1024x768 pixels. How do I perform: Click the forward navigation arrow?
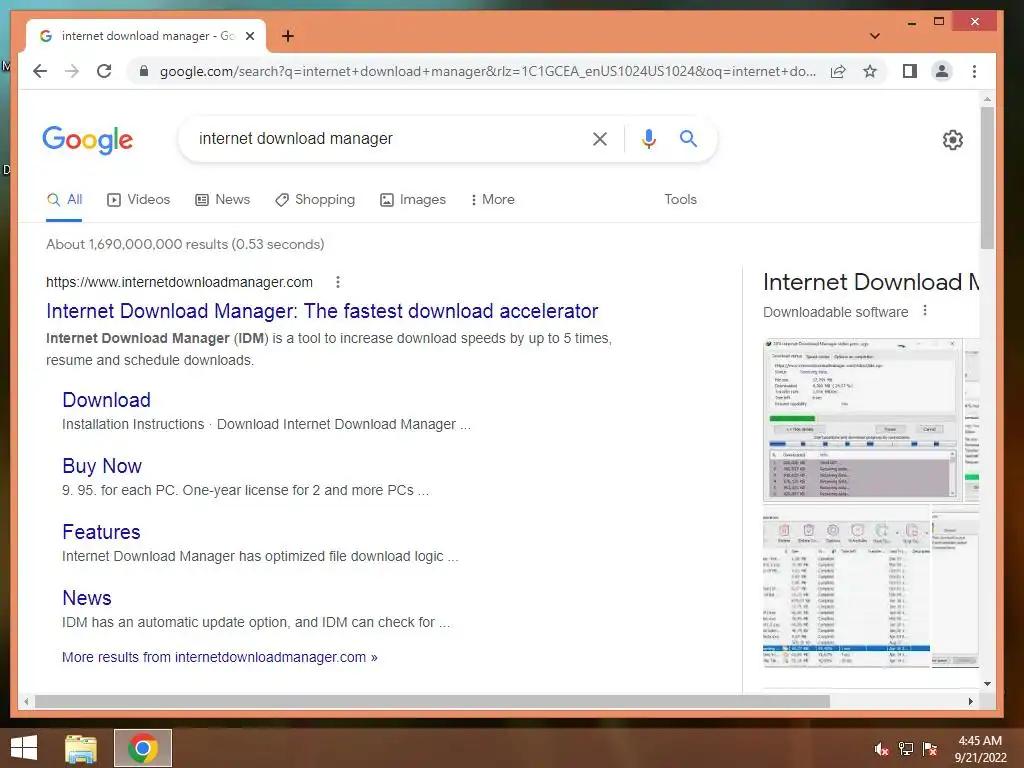coord(72,71)
